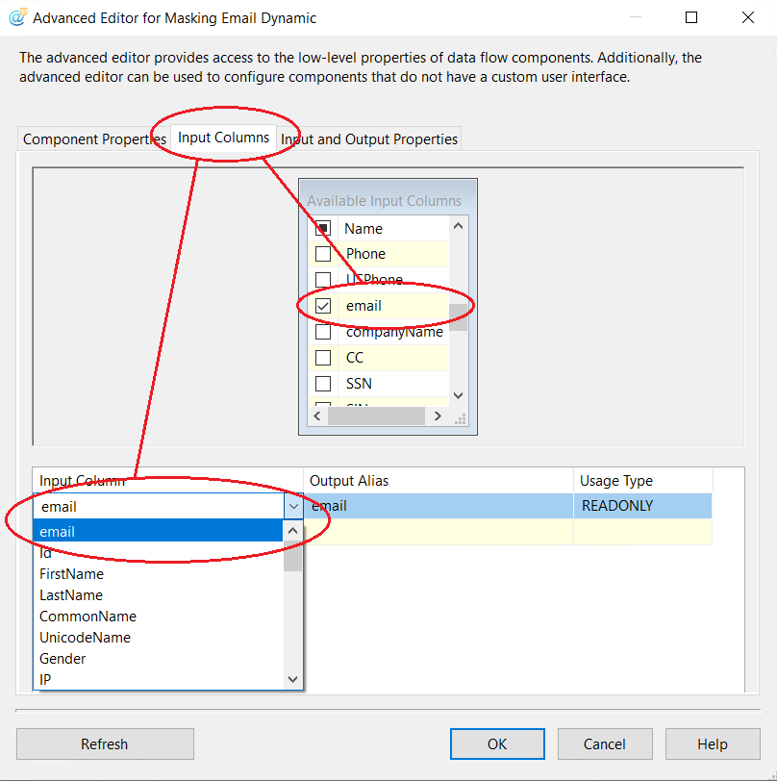This screenshot has width=777, height=781.
Task: Select FirstName from the dropdown list
Action: 71,574
